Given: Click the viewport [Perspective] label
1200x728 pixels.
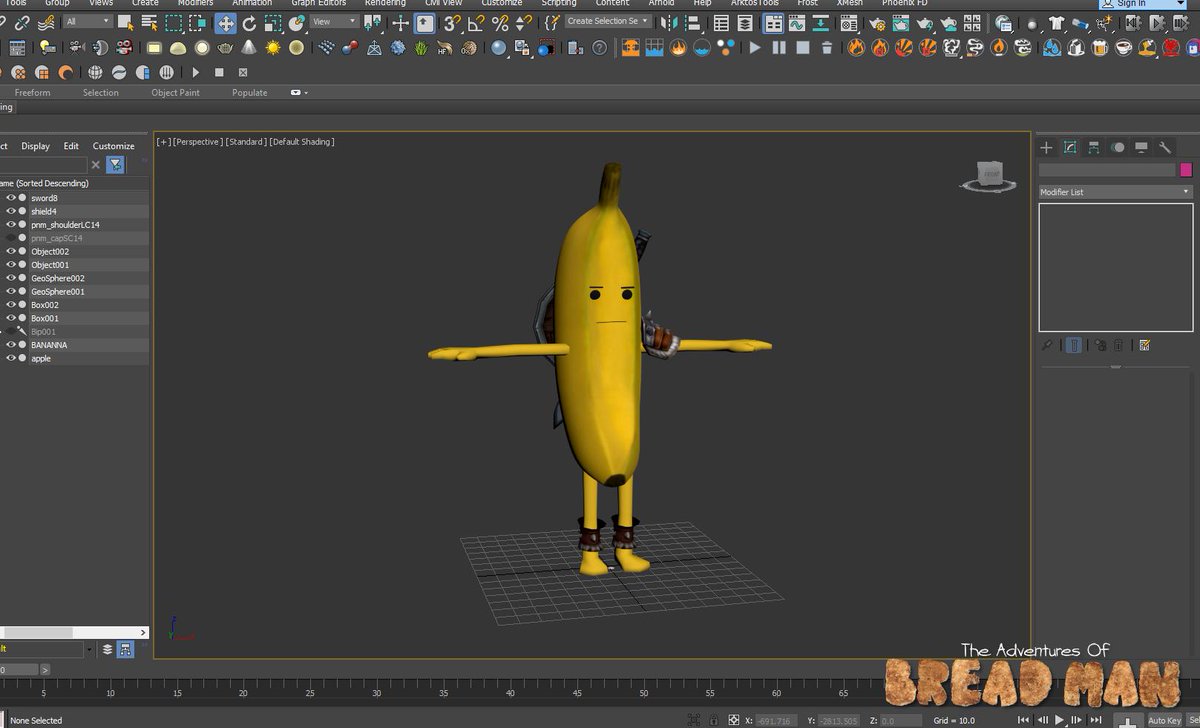Looking at the screenshot, I should 196,142.
